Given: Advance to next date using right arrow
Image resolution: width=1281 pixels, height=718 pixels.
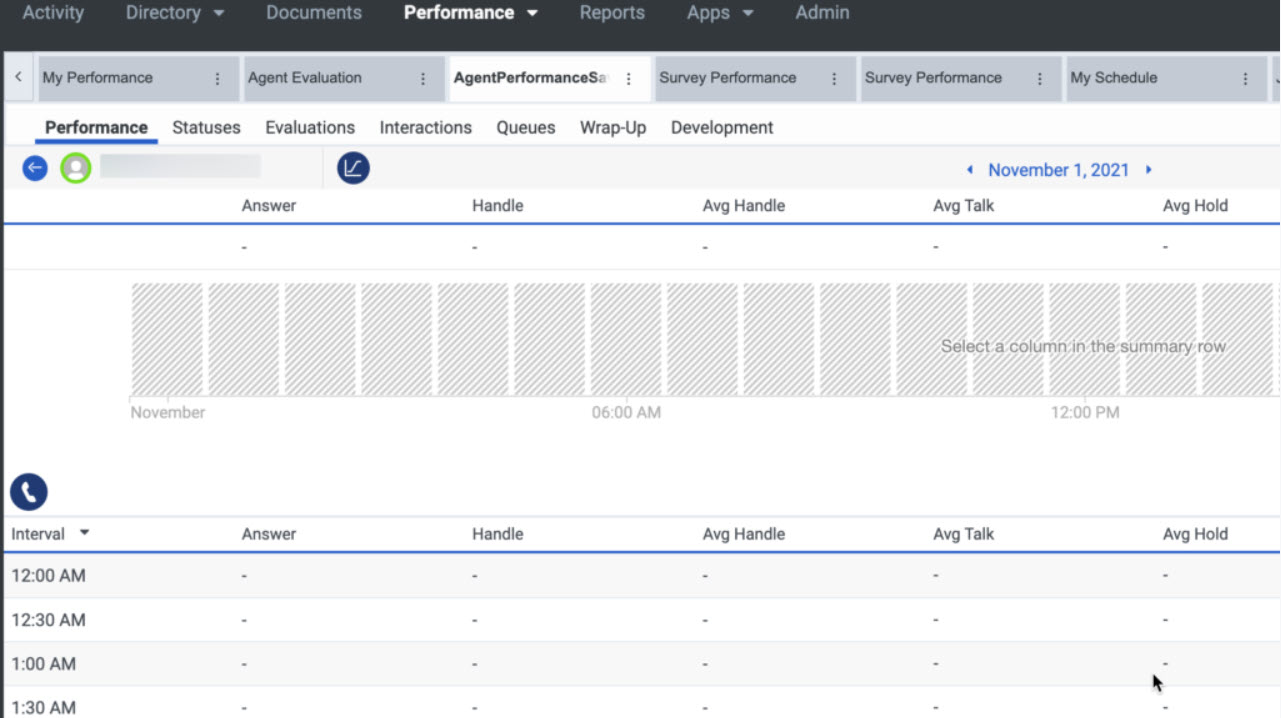Looking at the screenshot, I should pos(1148,170).
